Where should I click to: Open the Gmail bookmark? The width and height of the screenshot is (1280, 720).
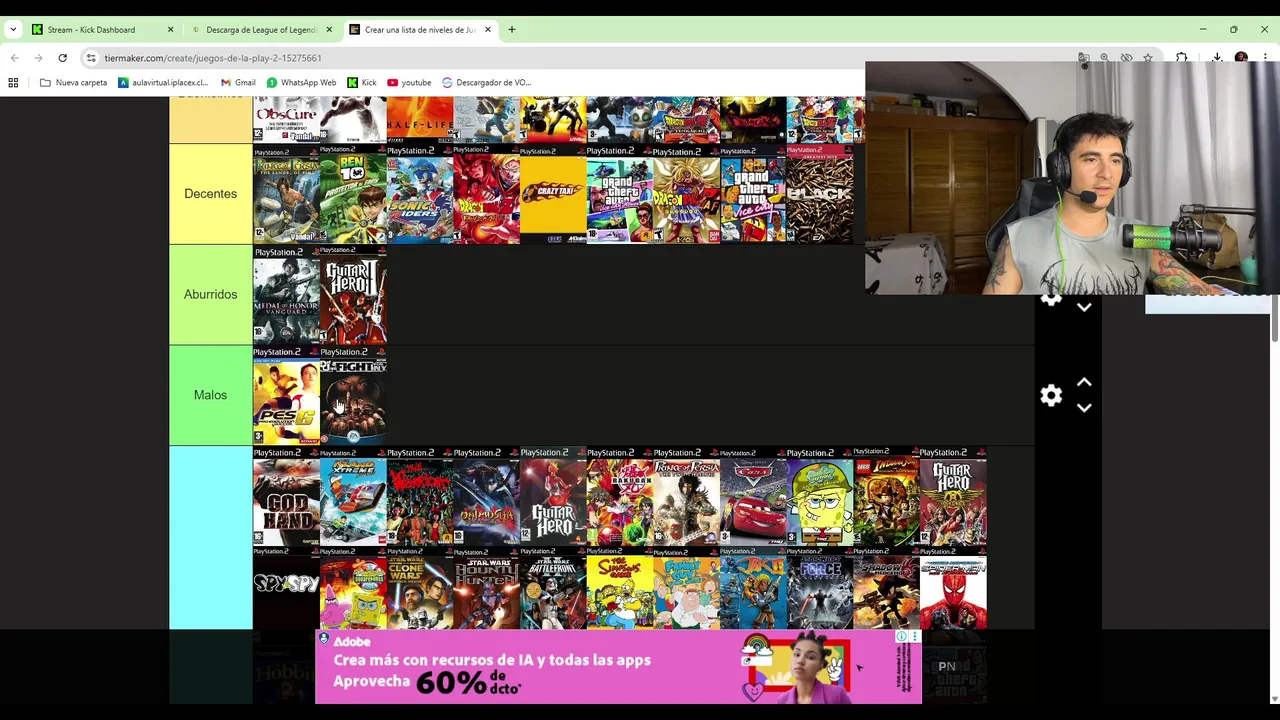point(238,82)
